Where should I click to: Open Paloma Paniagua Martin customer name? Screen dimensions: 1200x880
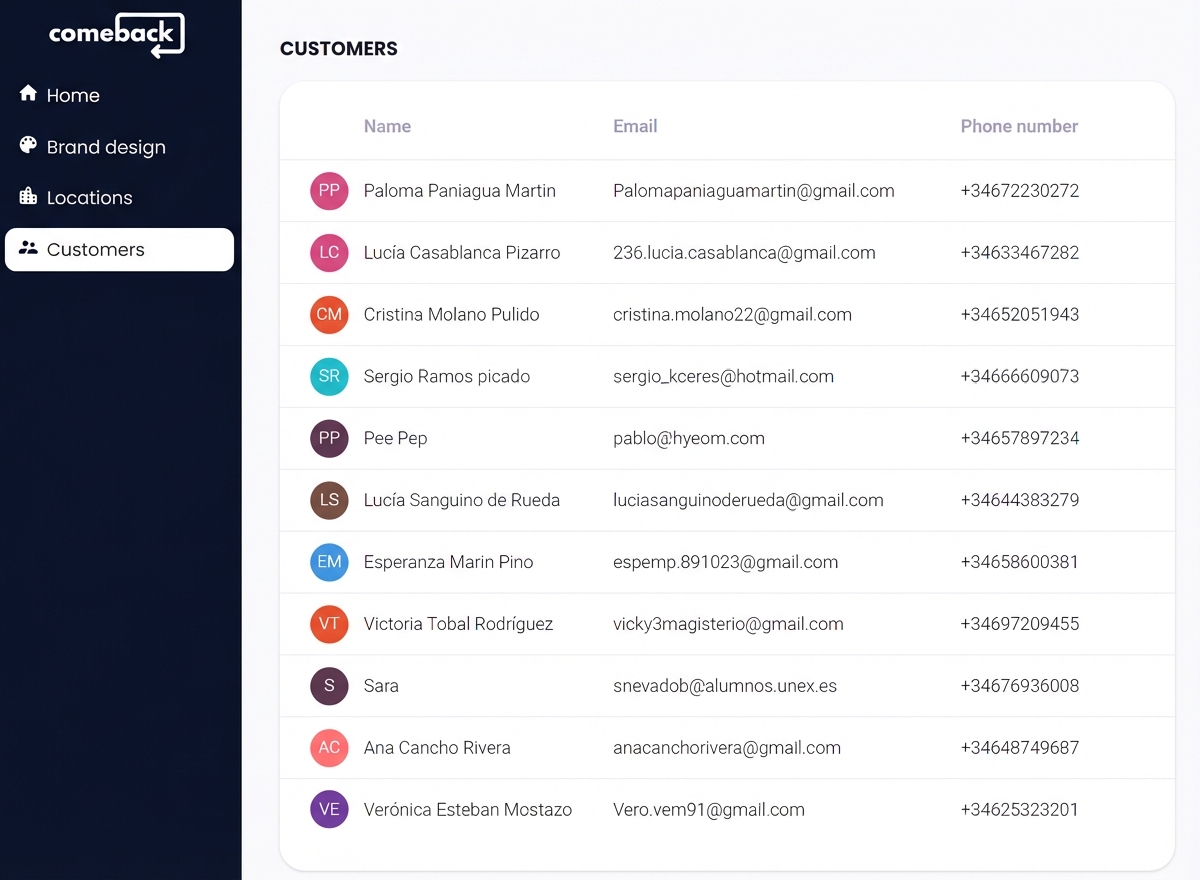pos(459,191)
